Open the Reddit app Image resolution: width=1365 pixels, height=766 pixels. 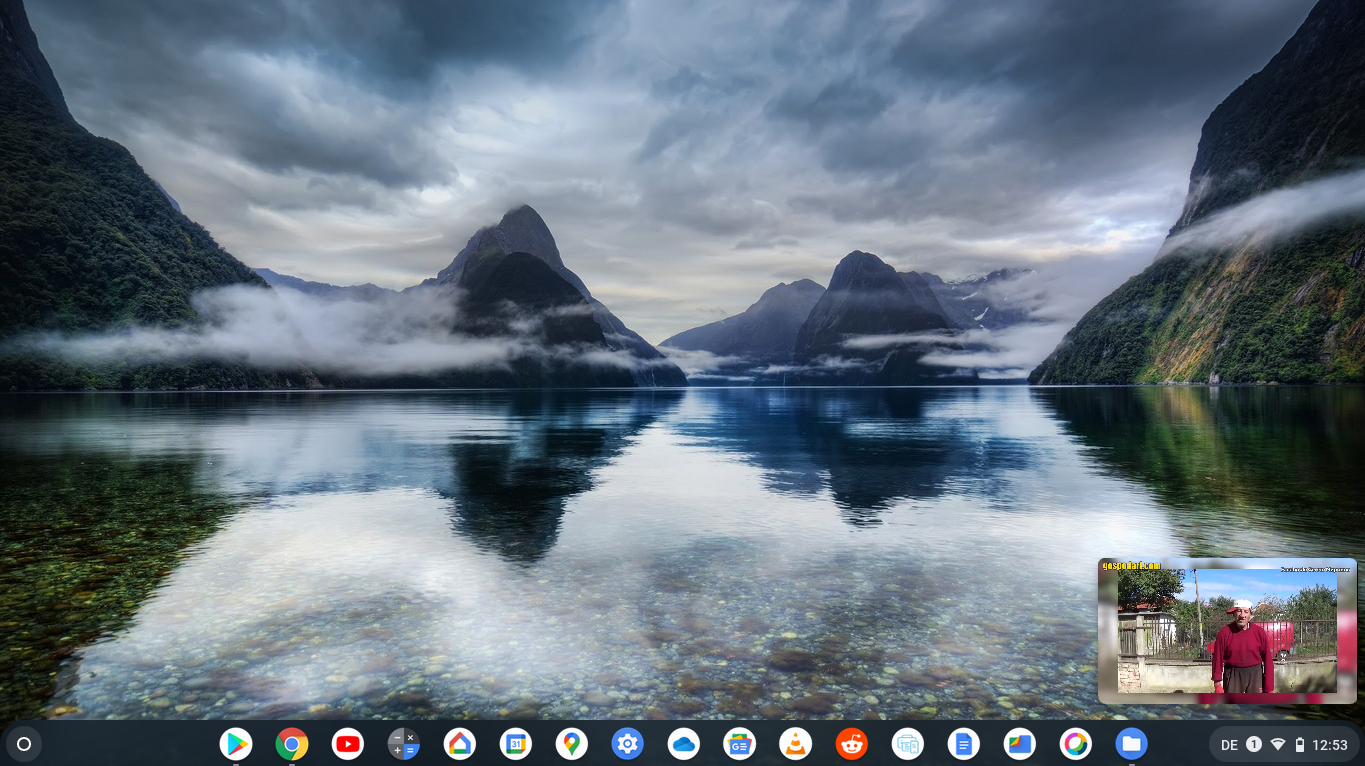tap(852, 744)
